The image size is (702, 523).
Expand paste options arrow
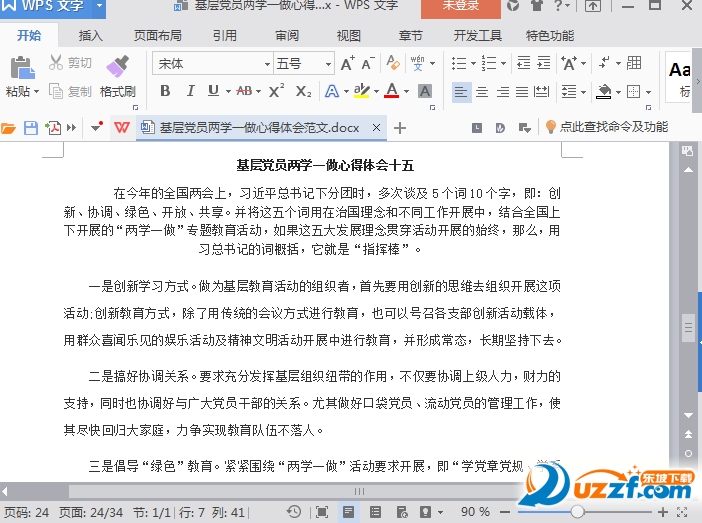point(36,91)
